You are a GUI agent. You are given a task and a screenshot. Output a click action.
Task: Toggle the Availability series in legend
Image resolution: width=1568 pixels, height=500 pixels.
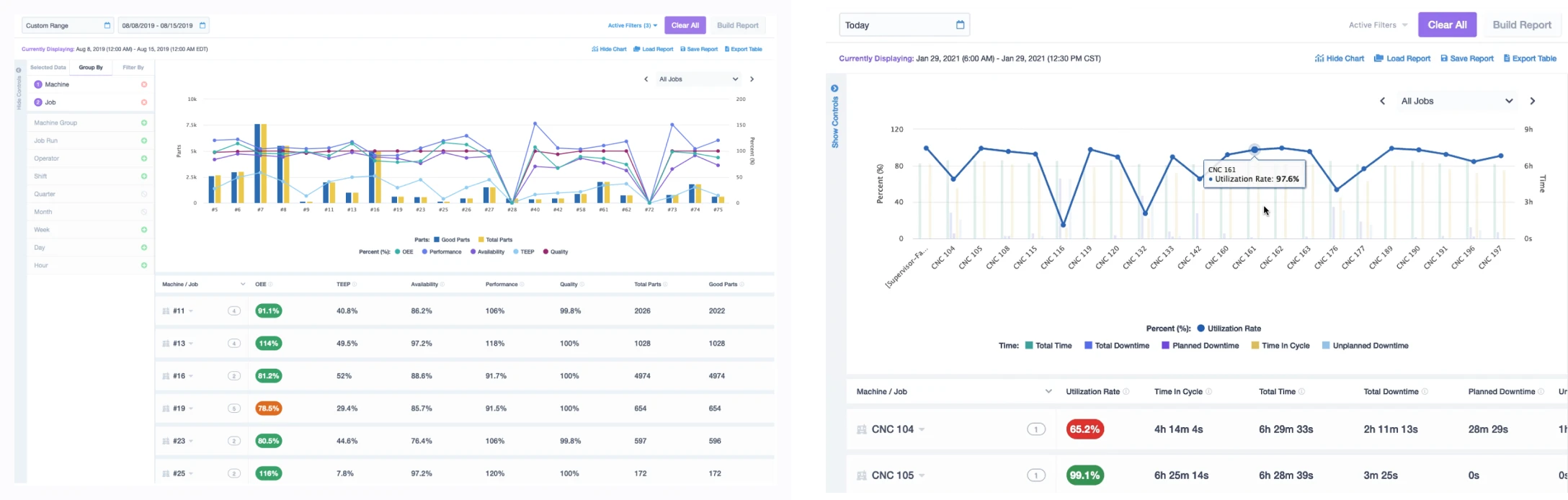coord(487,252)
